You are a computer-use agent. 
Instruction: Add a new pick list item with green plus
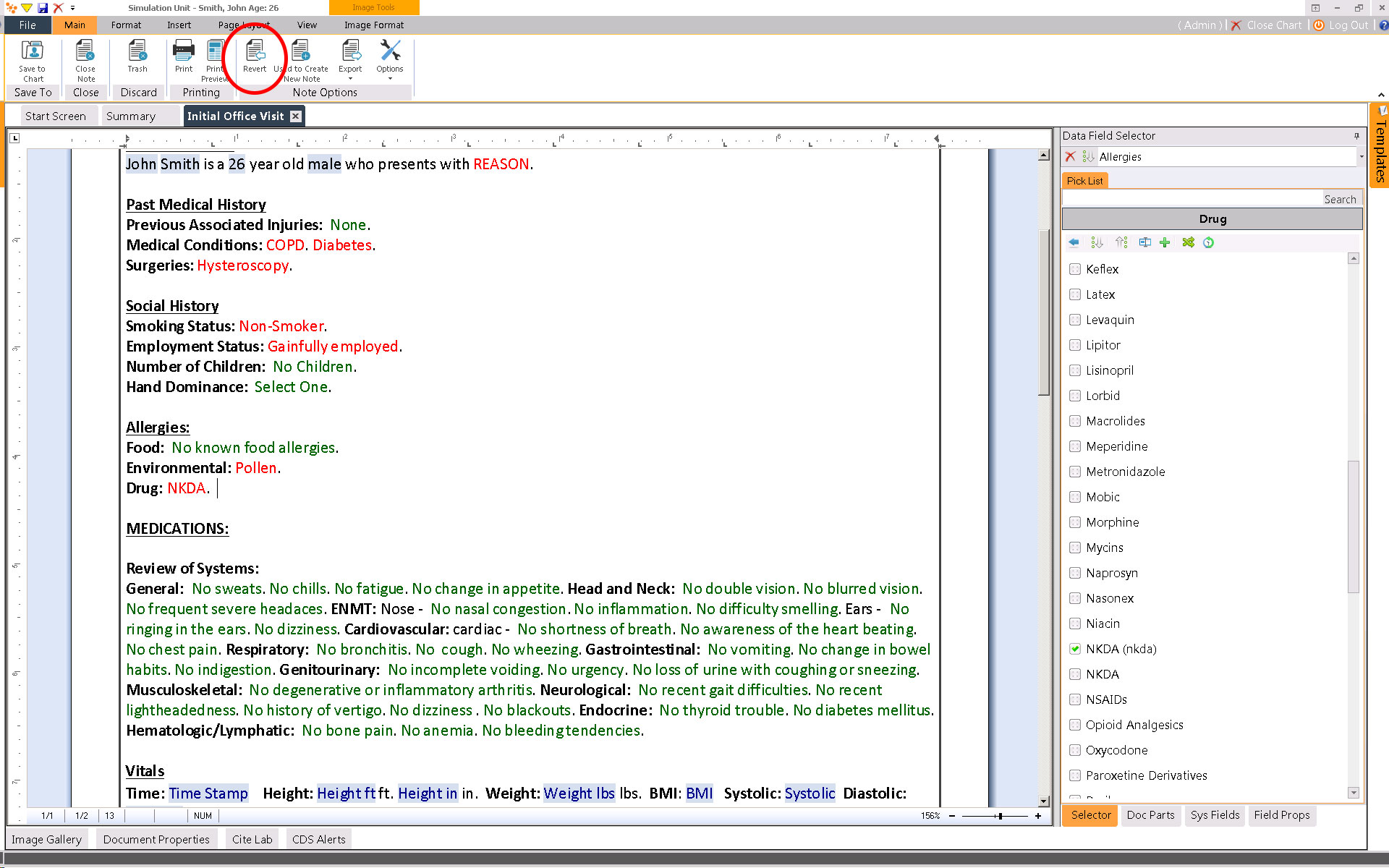tap(1165, 242)
